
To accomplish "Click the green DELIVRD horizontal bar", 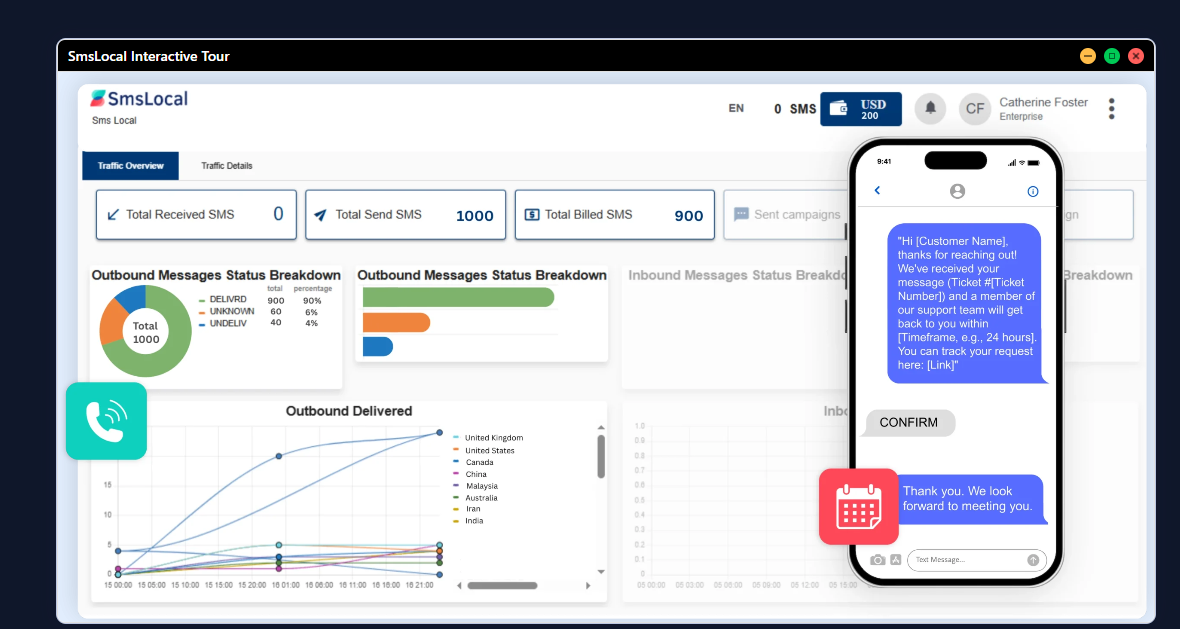I will point(458,297).
